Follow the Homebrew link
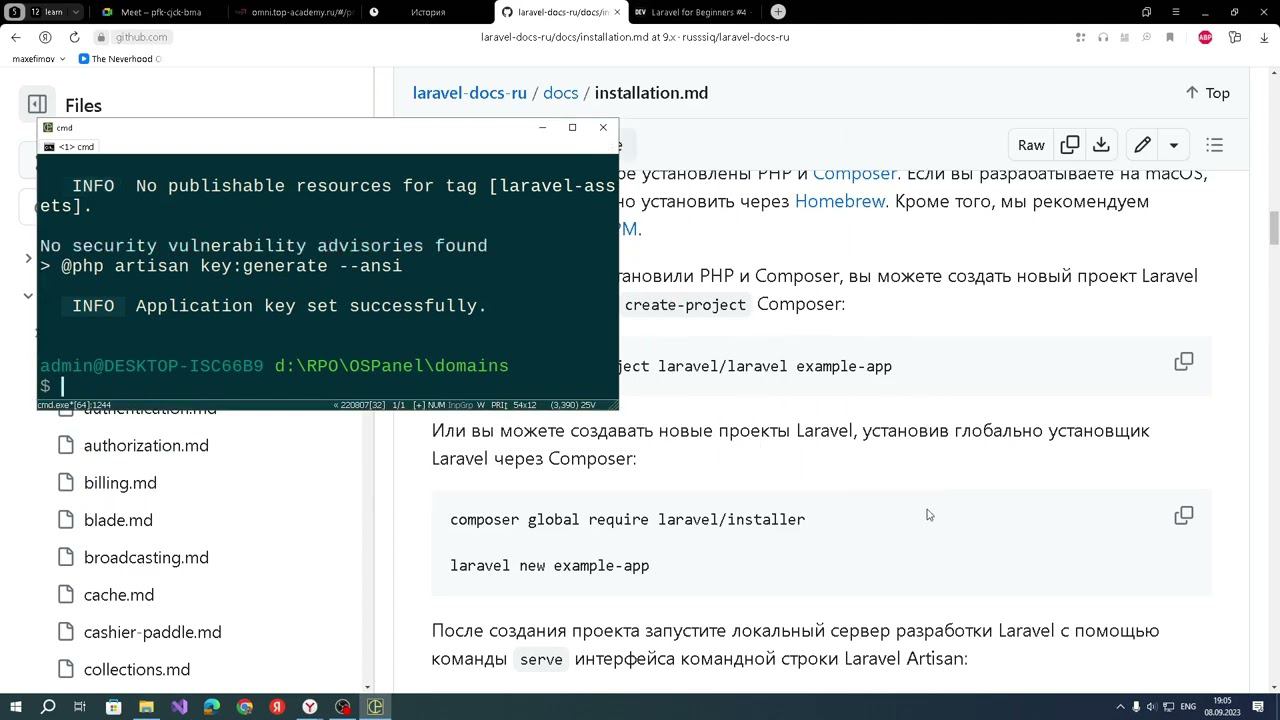The width and height of the screenshot is (1280, 720). [x=840, y=201]
